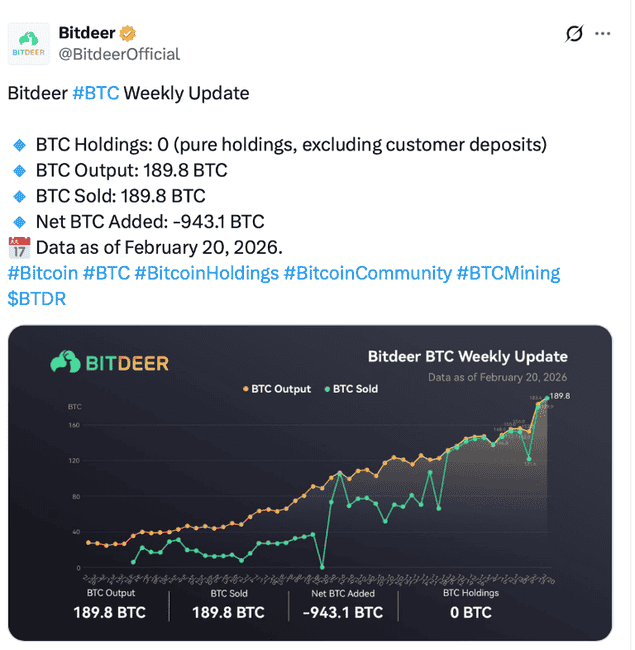Click the blue diamond bullet beside BTC Holdings

click(19, 145)
